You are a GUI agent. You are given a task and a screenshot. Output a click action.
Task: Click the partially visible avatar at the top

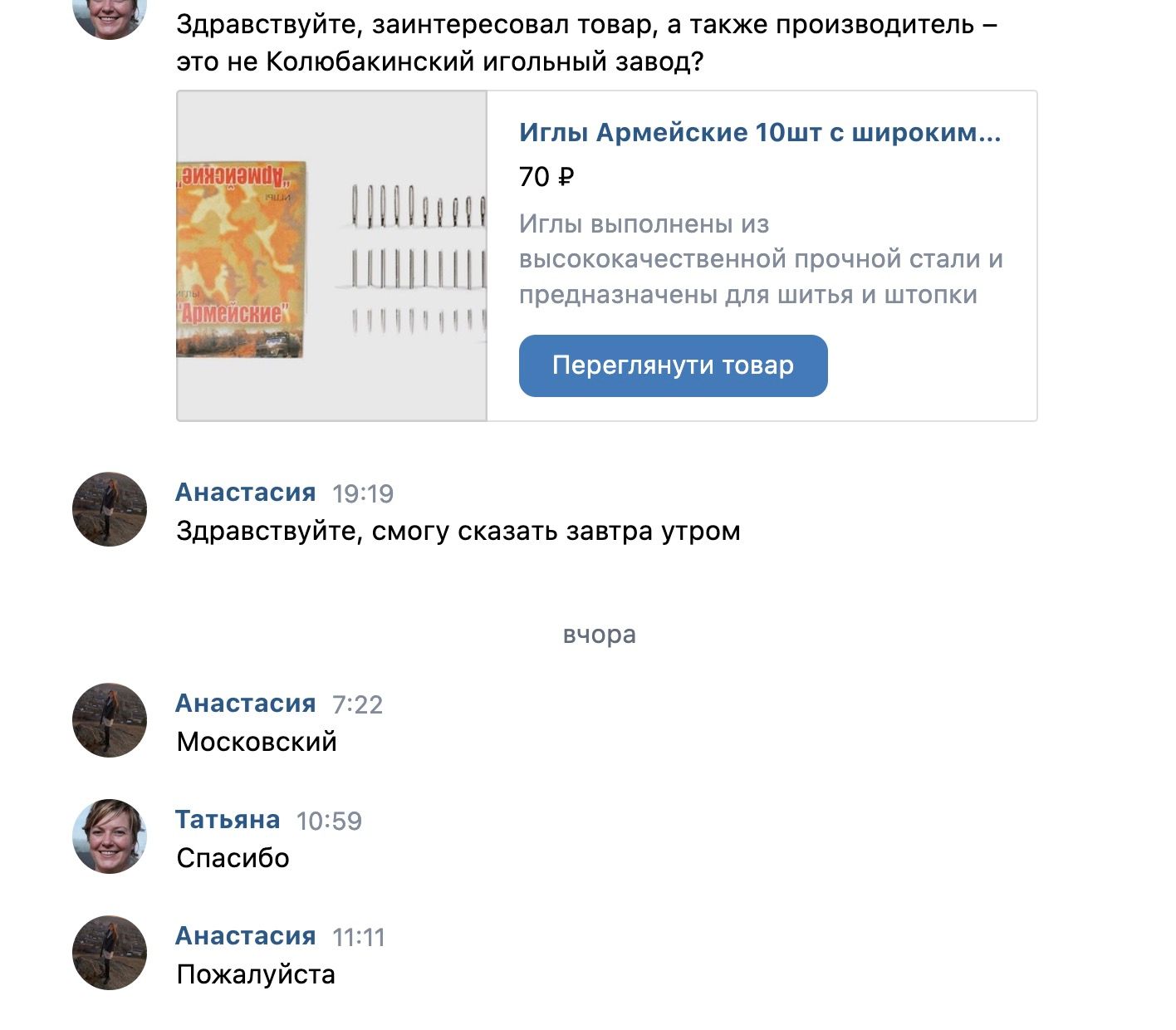(110, 17)
